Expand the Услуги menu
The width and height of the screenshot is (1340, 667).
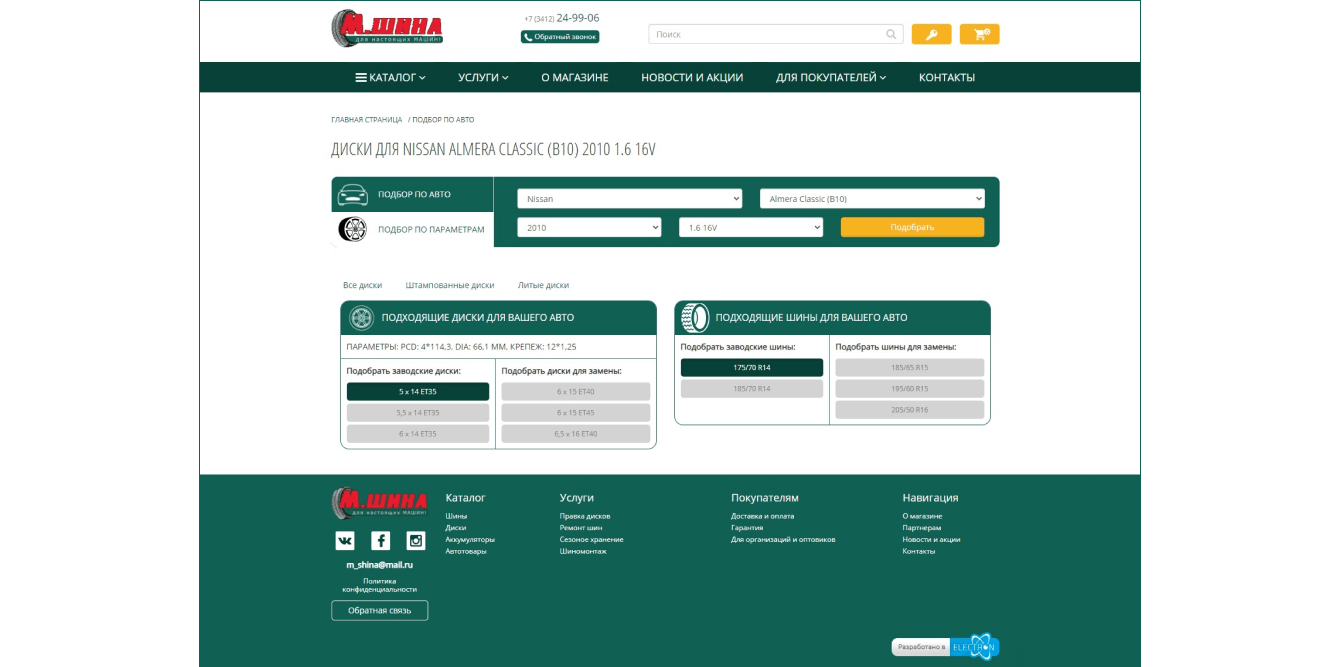(484, 77)
